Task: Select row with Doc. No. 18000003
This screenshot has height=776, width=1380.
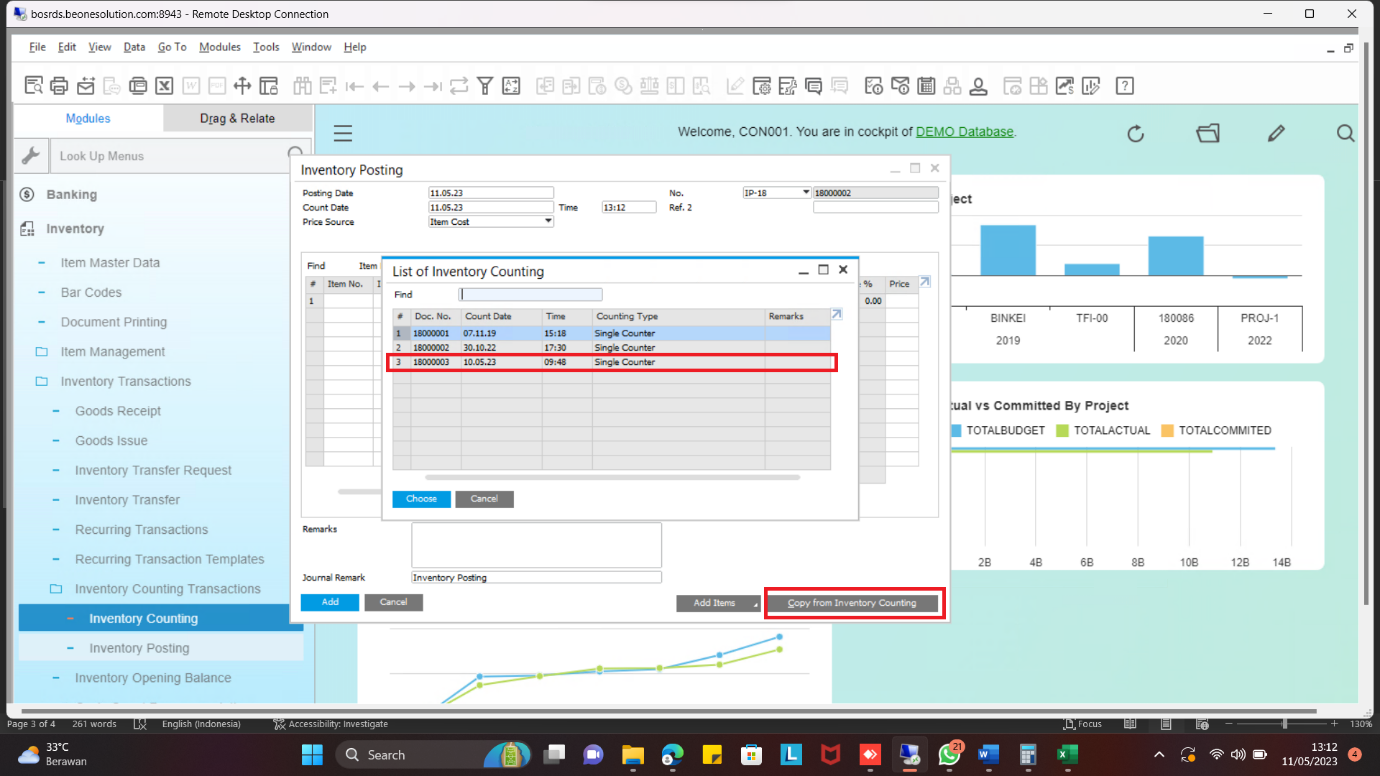Action: (x=611, y=362)
